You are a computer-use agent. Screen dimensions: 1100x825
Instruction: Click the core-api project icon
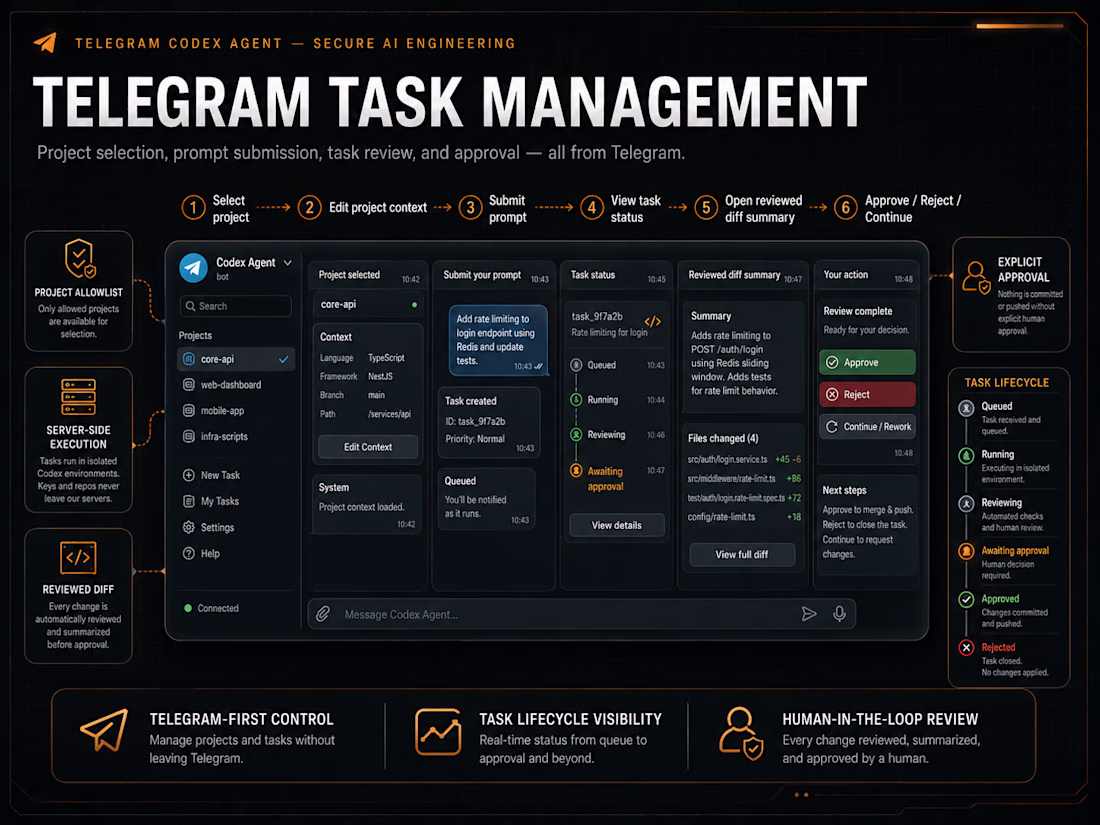click(x=189, y=359)
